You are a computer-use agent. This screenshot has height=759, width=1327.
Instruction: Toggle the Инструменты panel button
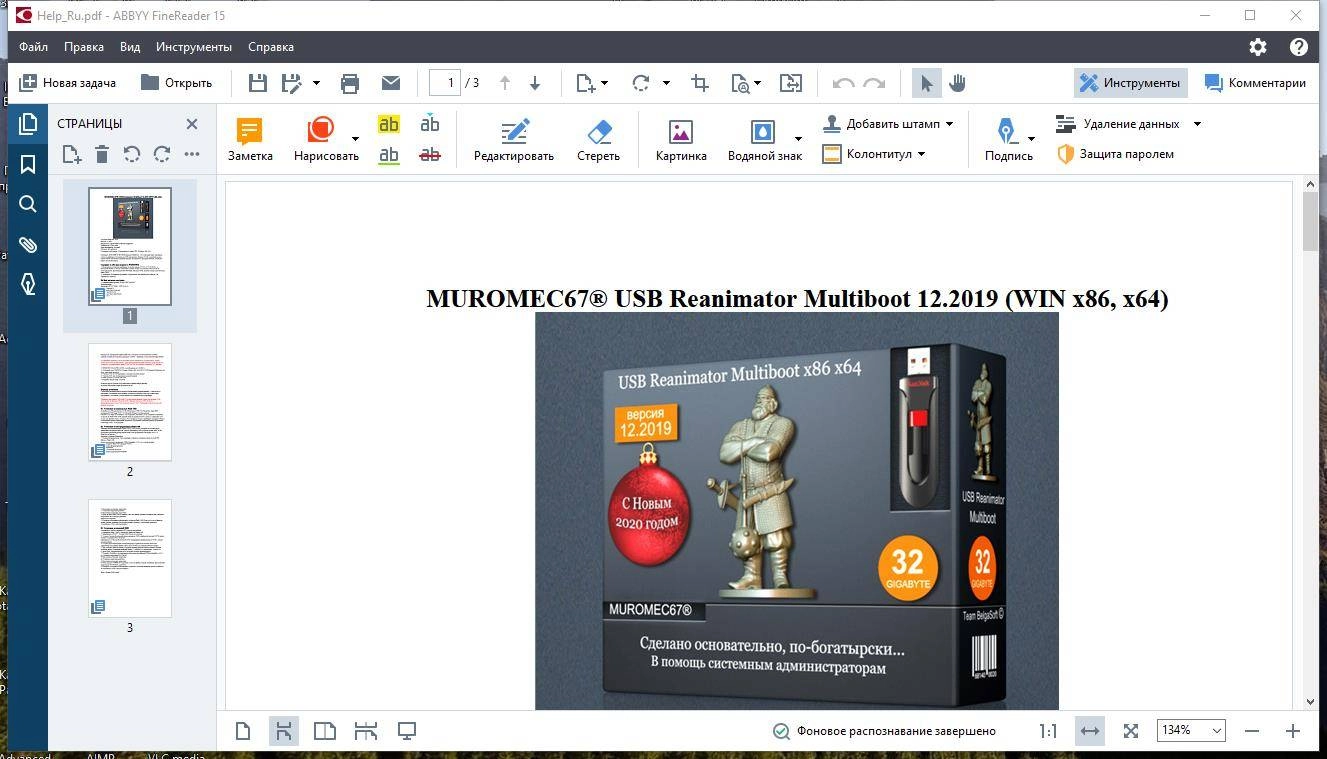click(x=1131, y=83)
